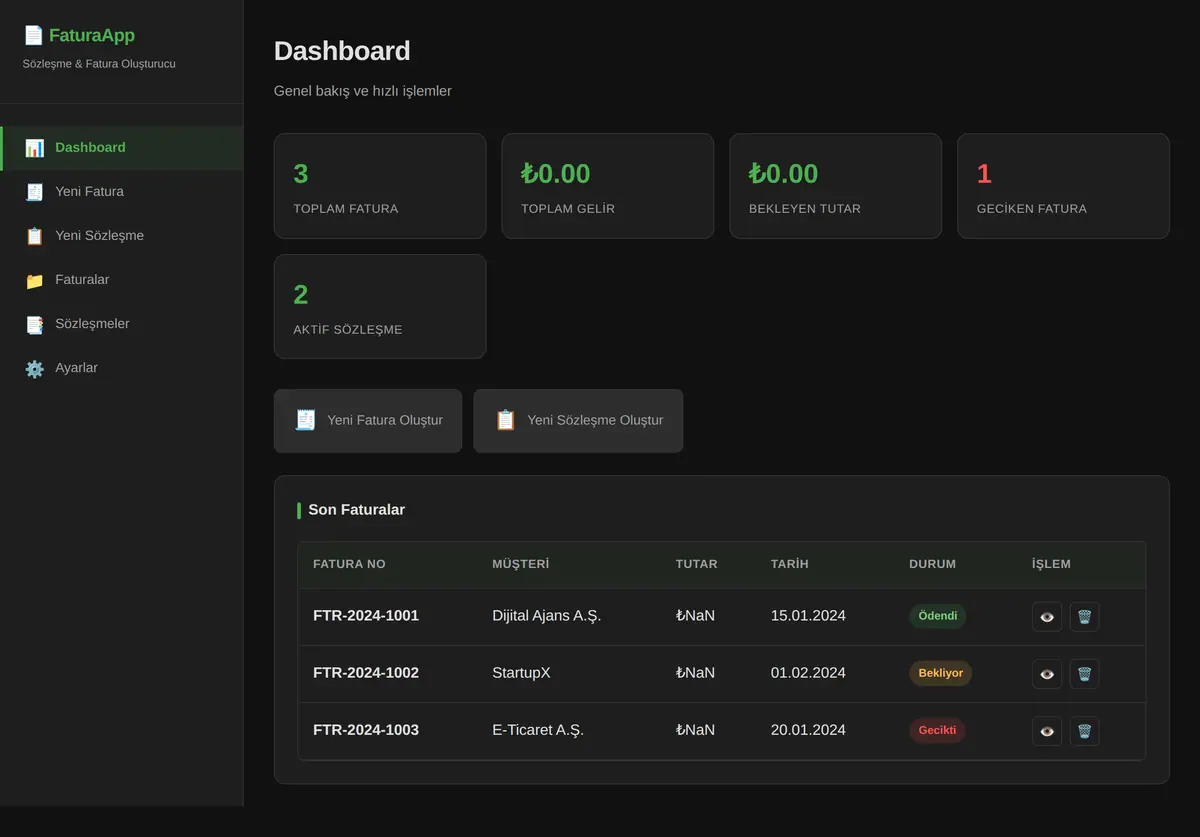Select the Toplam Gelir stat card

608,186
